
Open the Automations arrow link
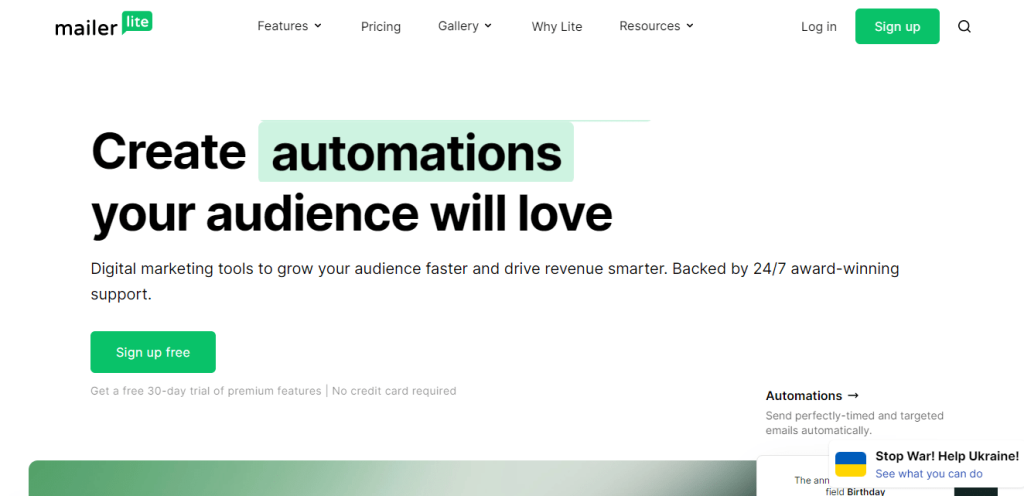point(812,395)
